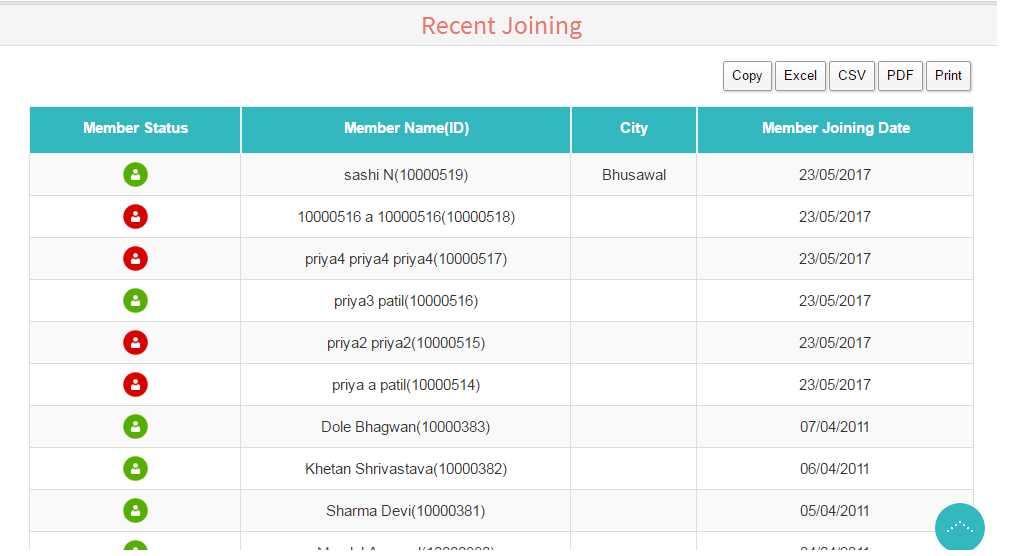1011x556 pixels.
Task: Click green status icon for Dole Bhagwan
Action: click(136, 427)
